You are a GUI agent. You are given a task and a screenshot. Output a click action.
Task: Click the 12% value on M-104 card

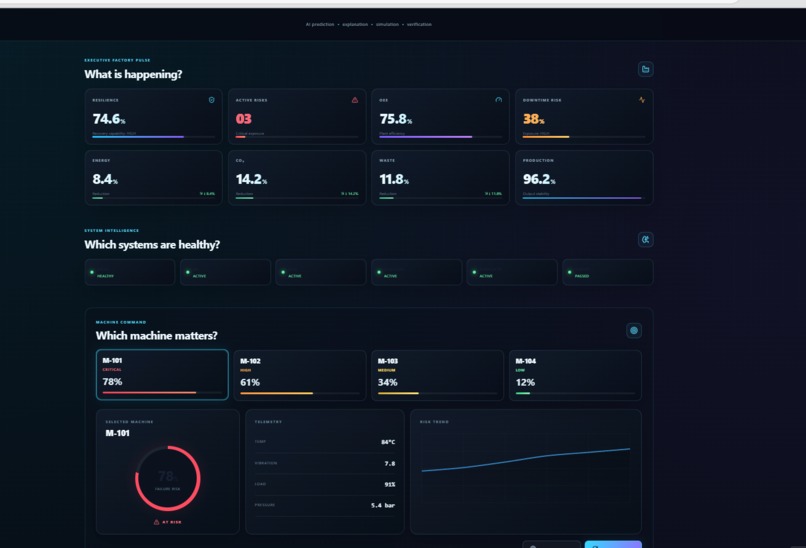[x=525, y=382]
